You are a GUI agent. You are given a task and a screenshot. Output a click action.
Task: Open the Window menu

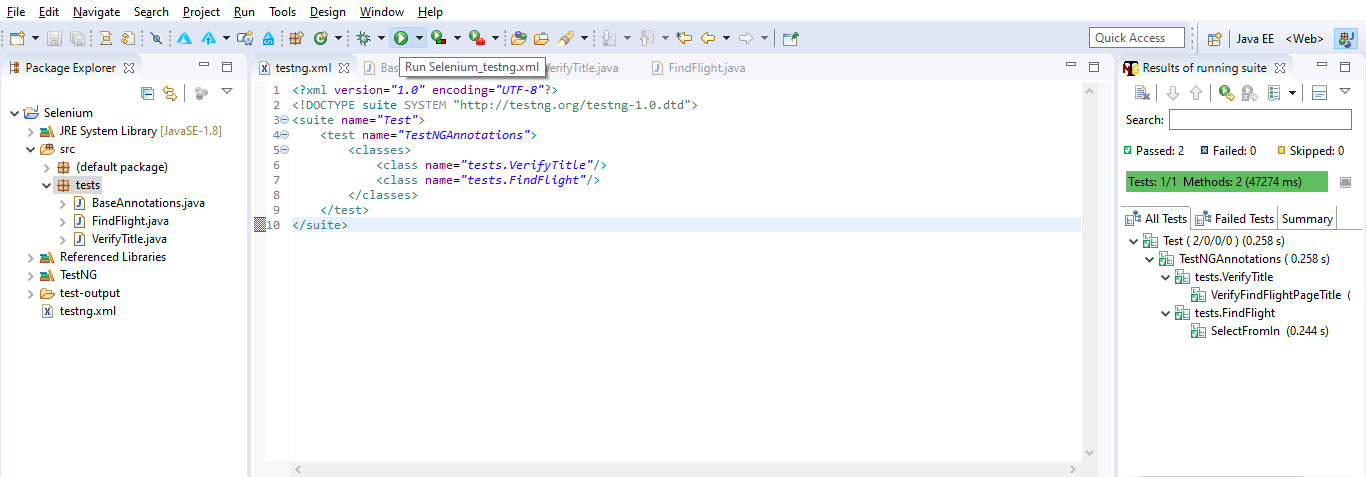[382, 12]
